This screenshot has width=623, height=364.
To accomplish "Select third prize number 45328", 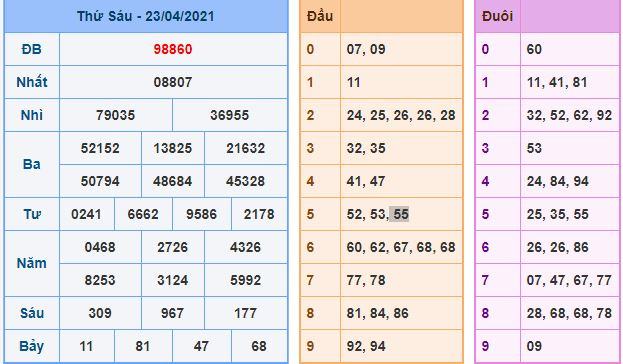I will pos(246,181).
